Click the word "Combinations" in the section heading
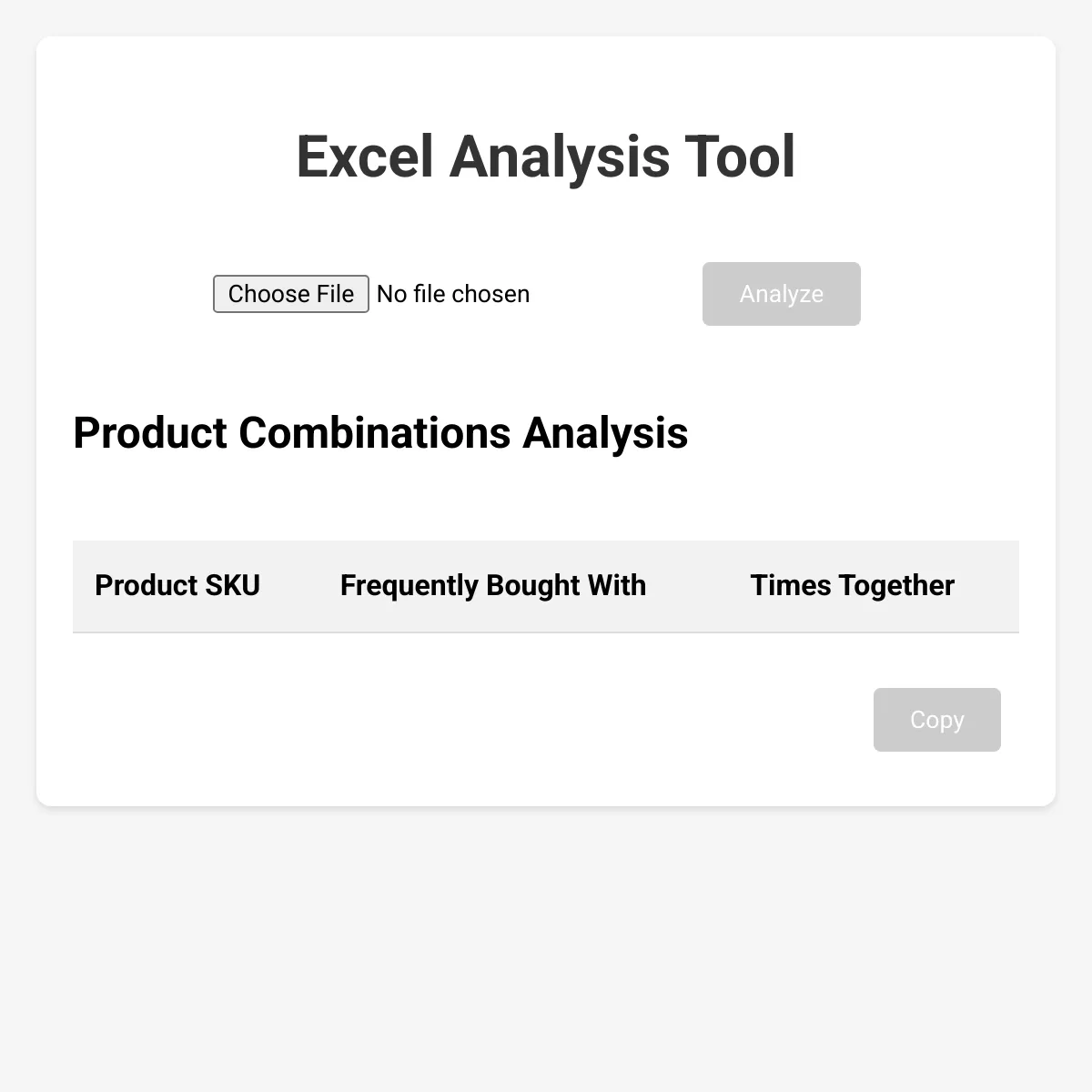 [374, 433]
